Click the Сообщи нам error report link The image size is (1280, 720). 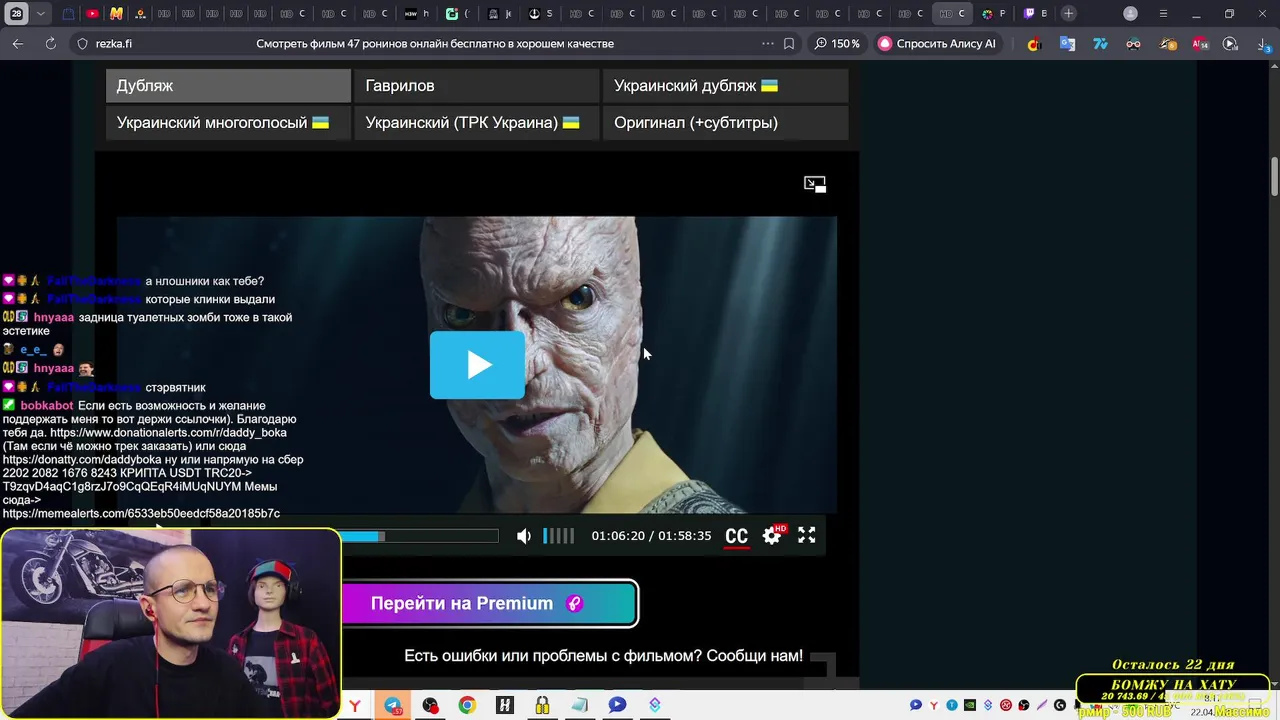point(754,656)
